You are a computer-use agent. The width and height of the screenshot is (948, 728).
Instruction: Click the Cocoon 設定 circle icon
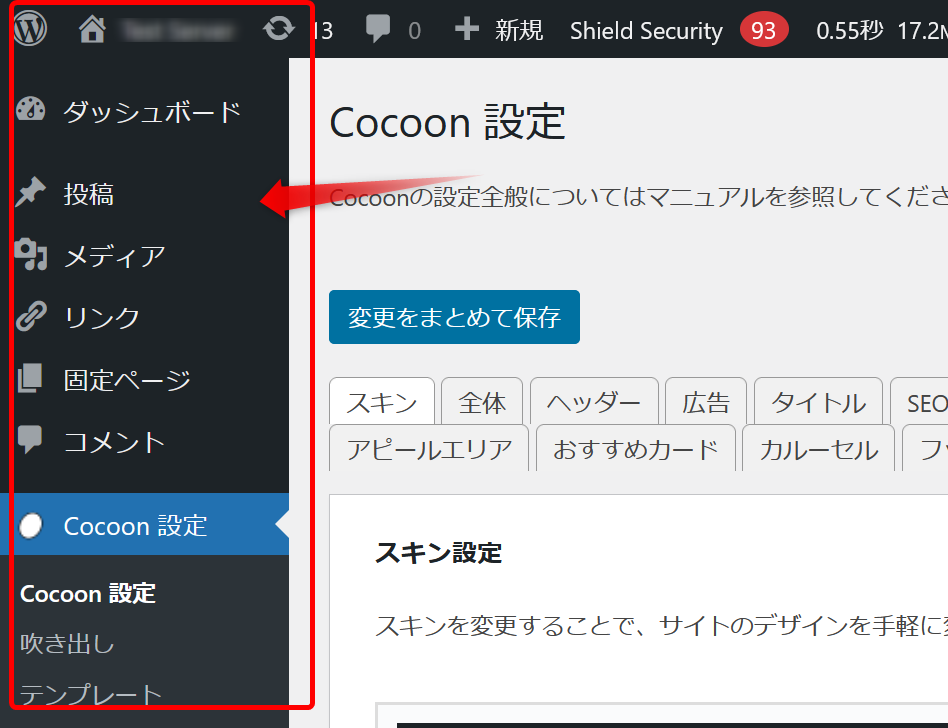[30, 525]
